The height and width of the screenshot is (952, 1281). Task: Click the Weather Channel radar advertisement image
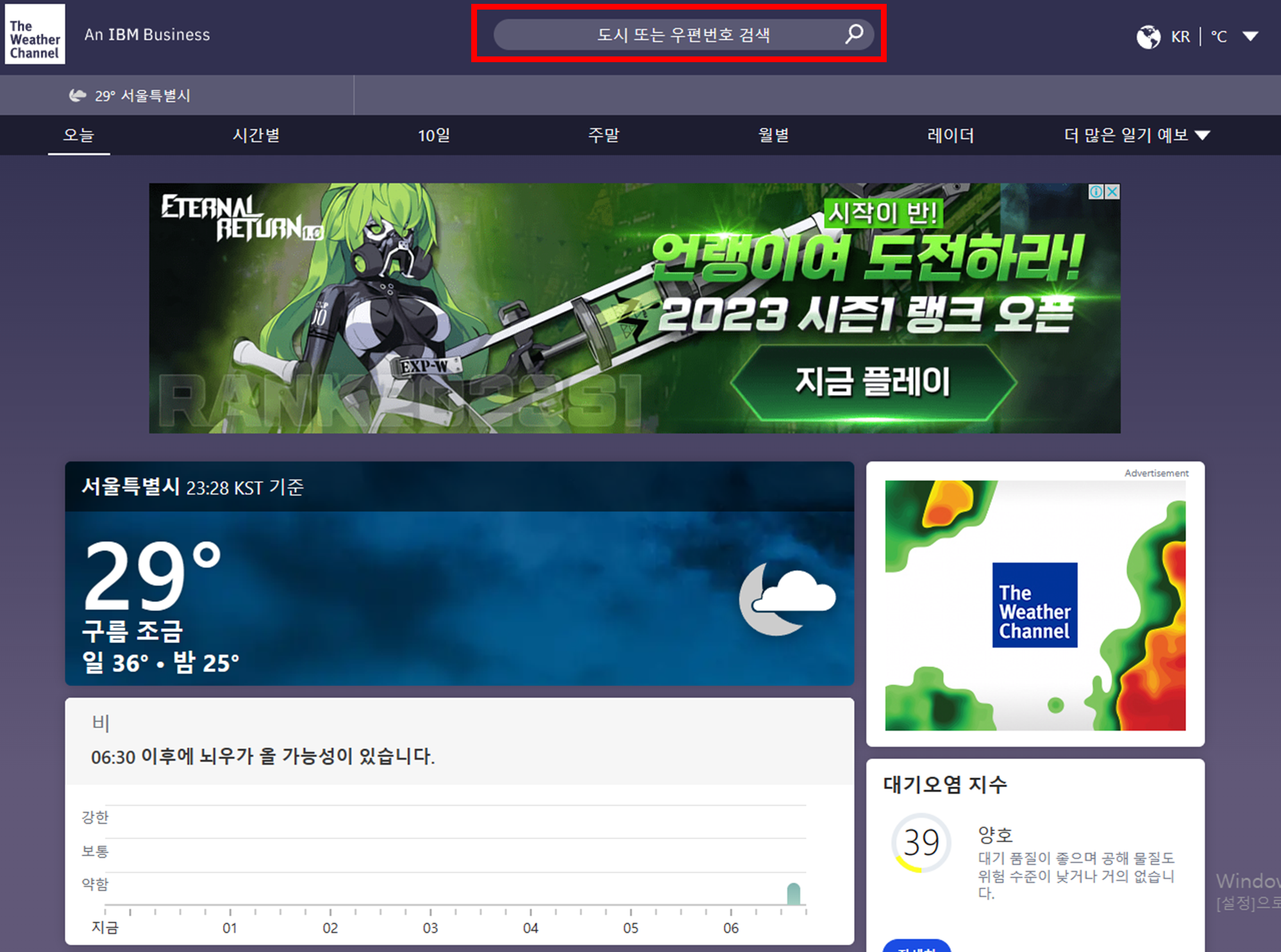point(1035,605)
